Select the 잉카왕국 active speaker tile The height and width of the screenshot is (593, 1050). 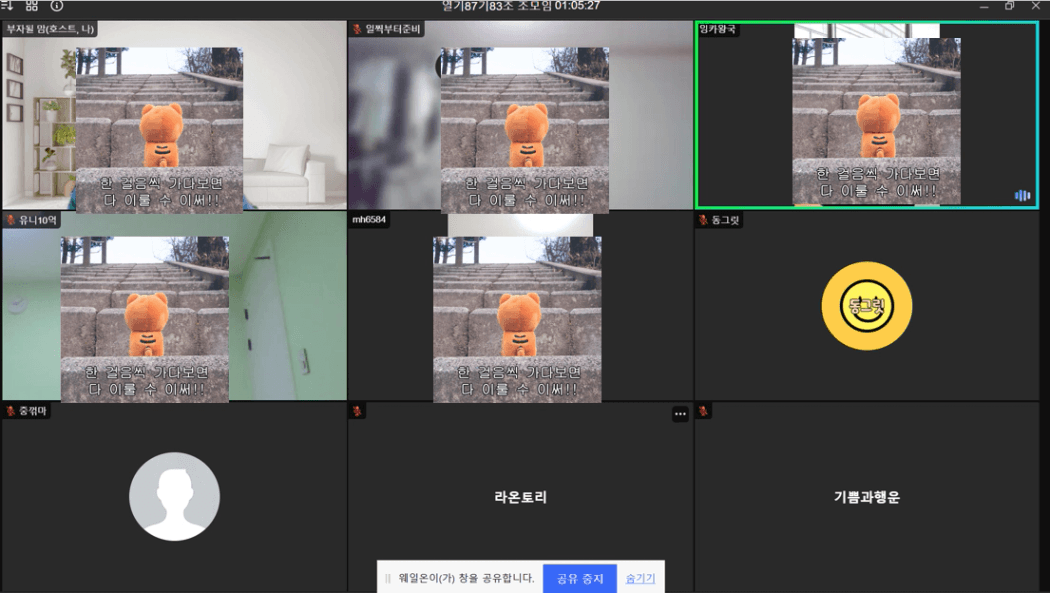pyautogui.click(x=867, y=115)
